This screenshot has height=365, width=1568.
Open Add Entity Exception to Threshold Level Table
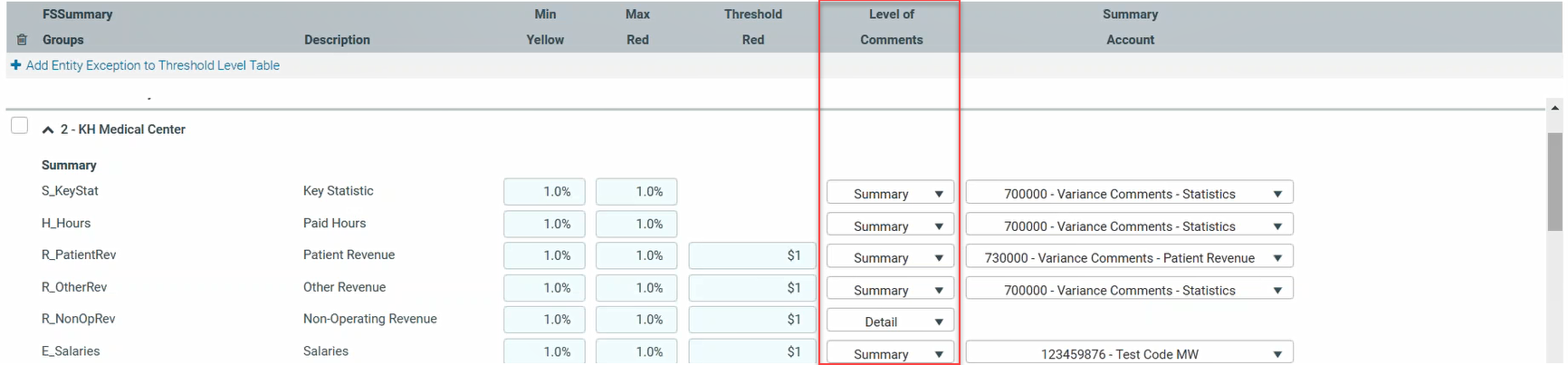tap(152, 65)
